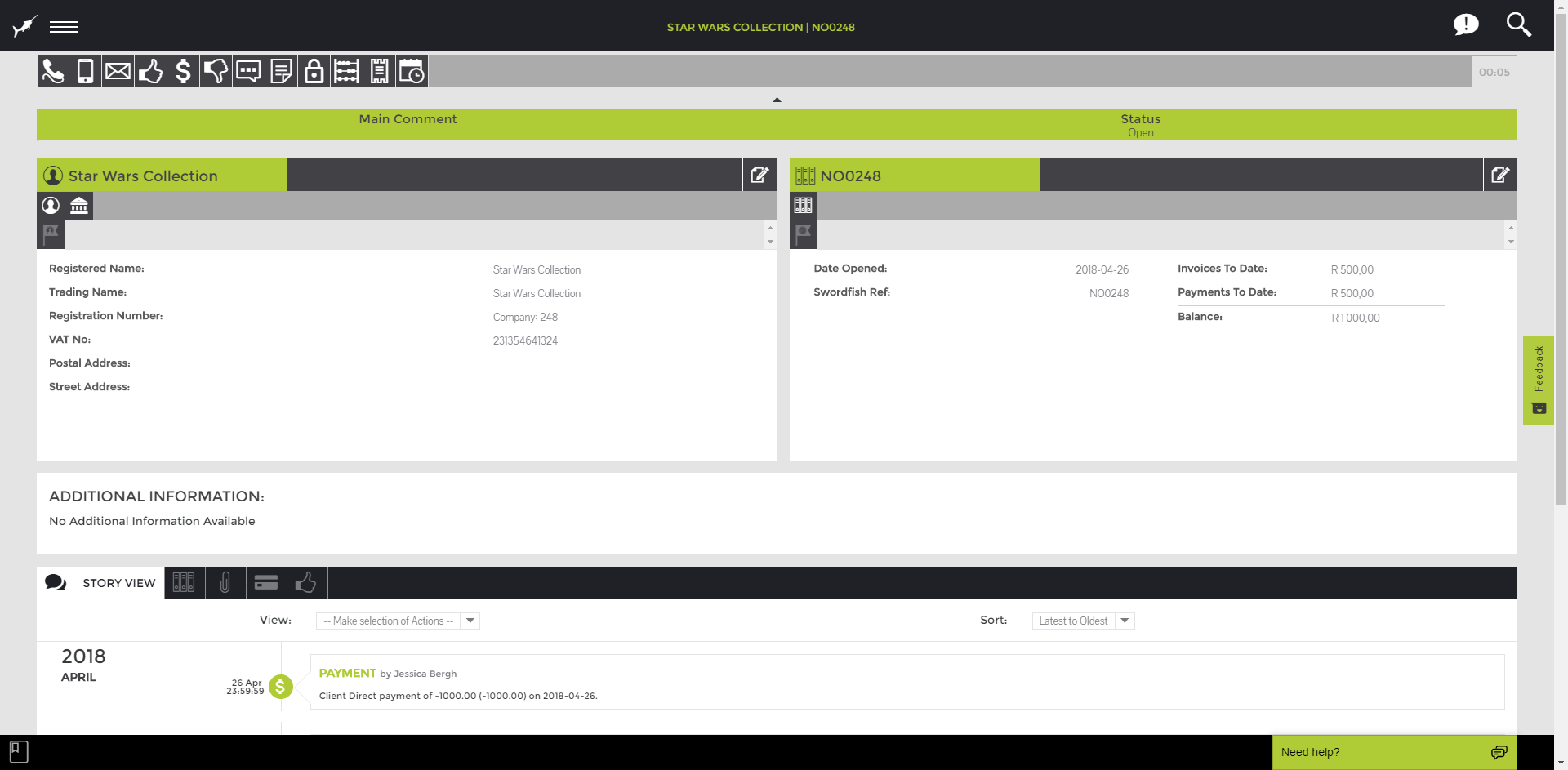Click the Company: 248 registration value

tap(525, 317)
